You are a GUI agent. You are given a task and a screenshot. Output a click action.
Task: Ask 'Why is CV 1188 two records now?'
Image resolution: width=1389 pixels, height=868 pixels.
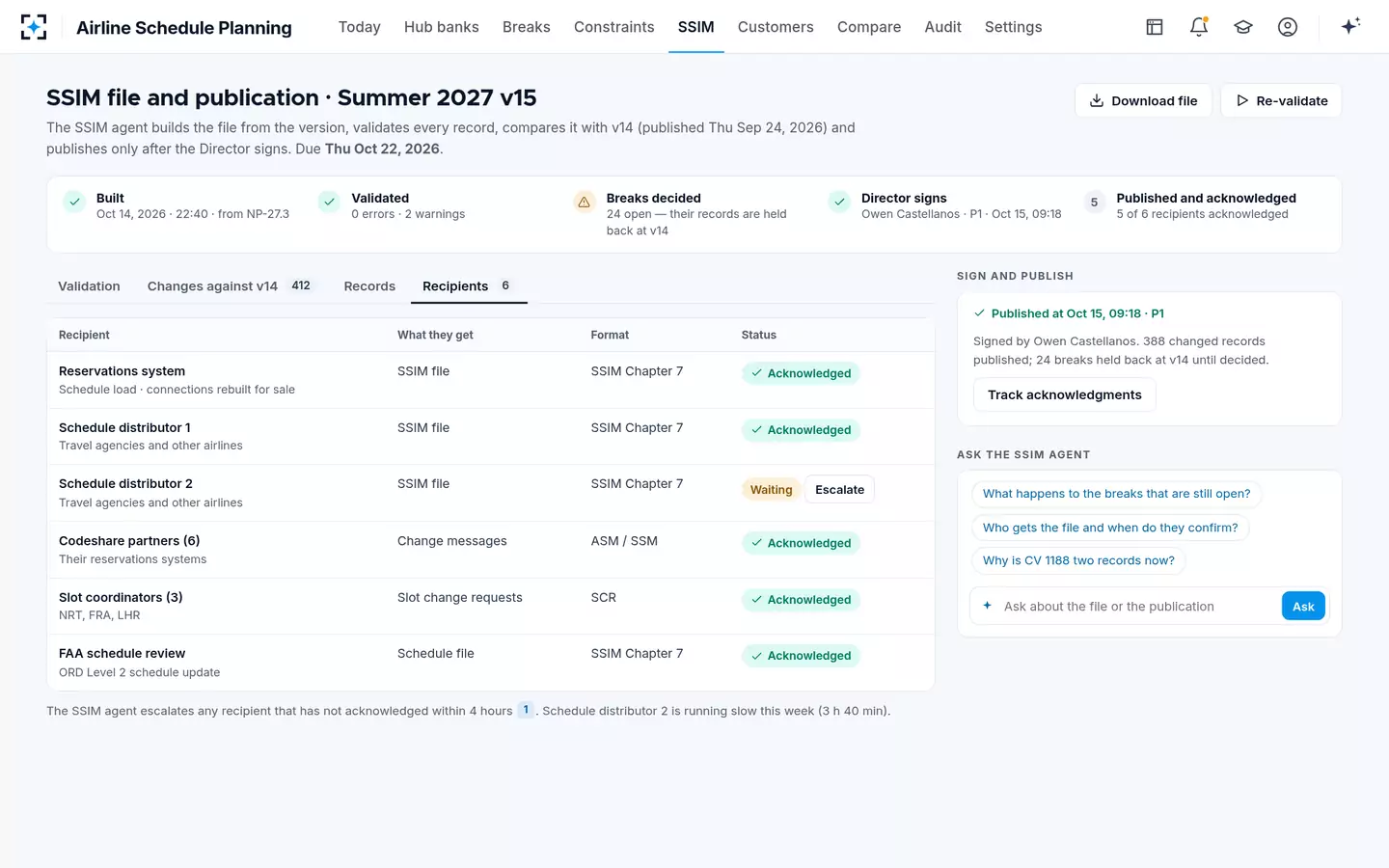pyautogui.click(x=1078, y=560)
